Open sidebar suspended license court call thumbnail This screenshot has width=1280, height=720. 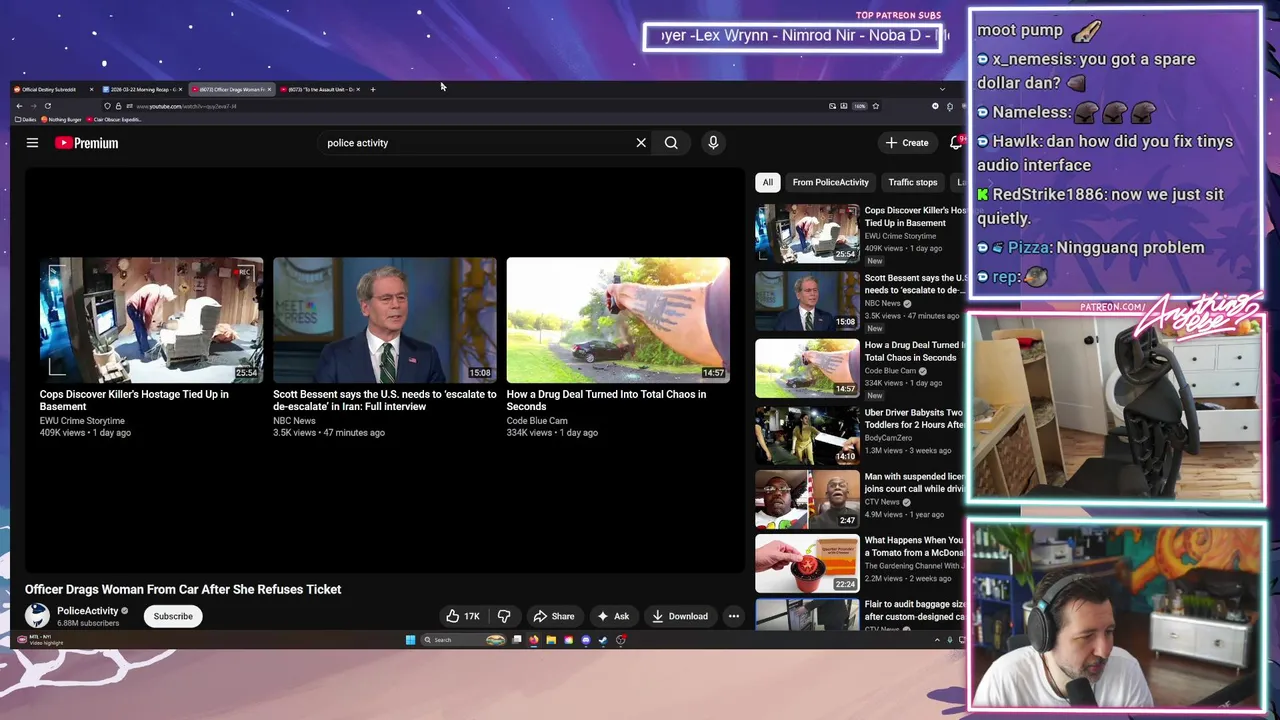(x=807, y=499)
